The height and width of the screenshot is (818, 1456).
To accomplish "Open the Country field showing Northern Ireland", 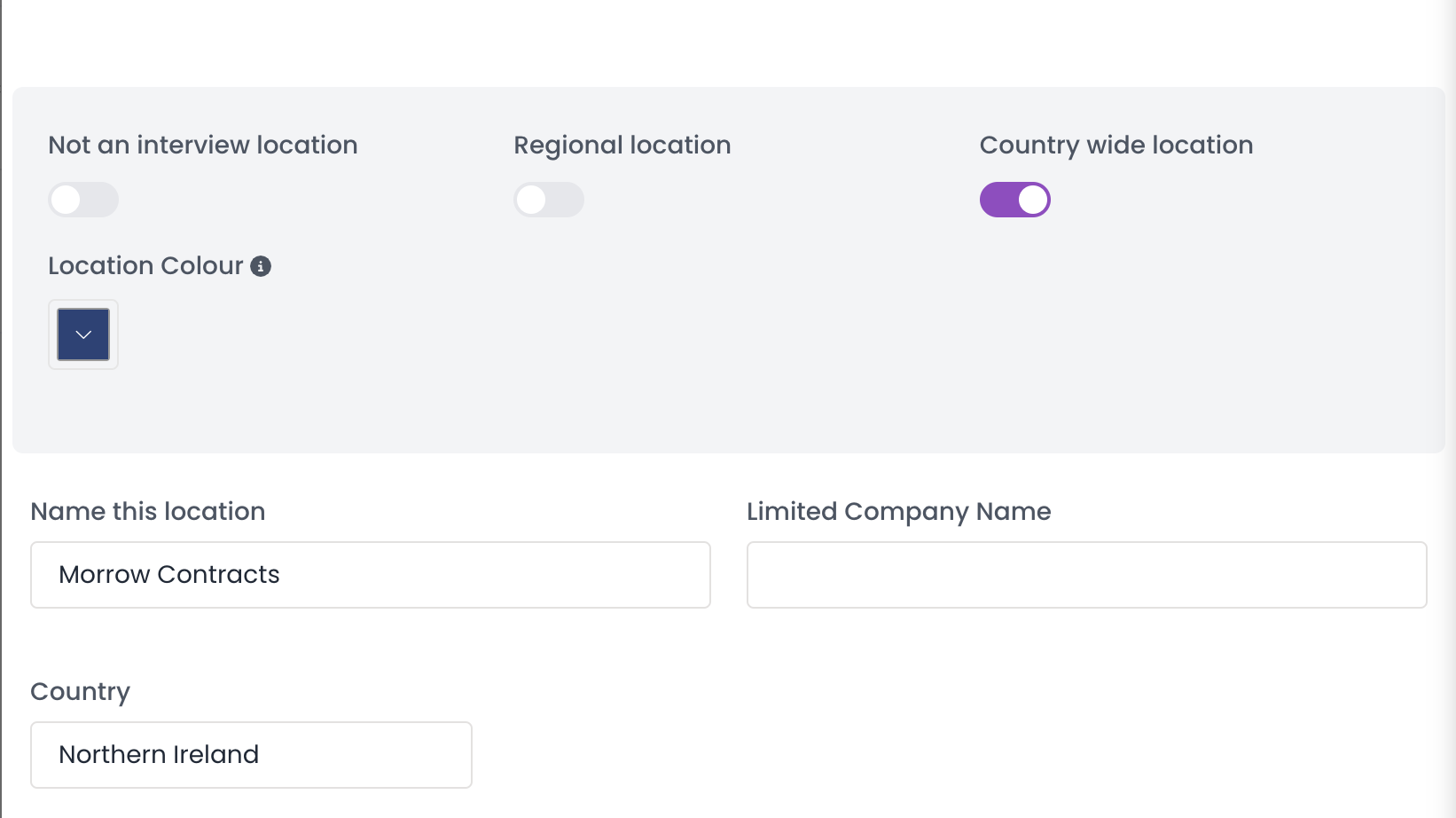I will (x=251, y=755).
